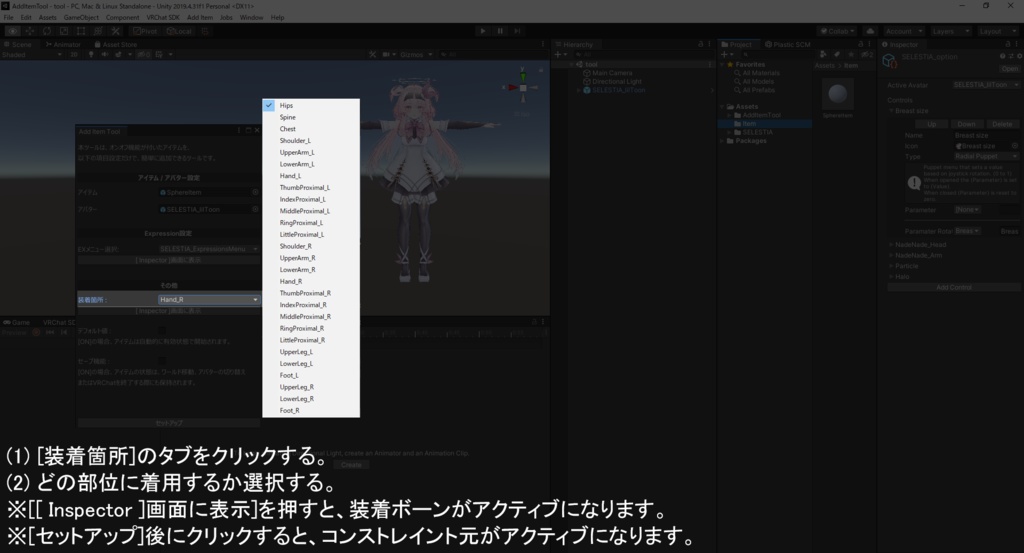Toggle scene lighting bulb icon

[91, 55]
